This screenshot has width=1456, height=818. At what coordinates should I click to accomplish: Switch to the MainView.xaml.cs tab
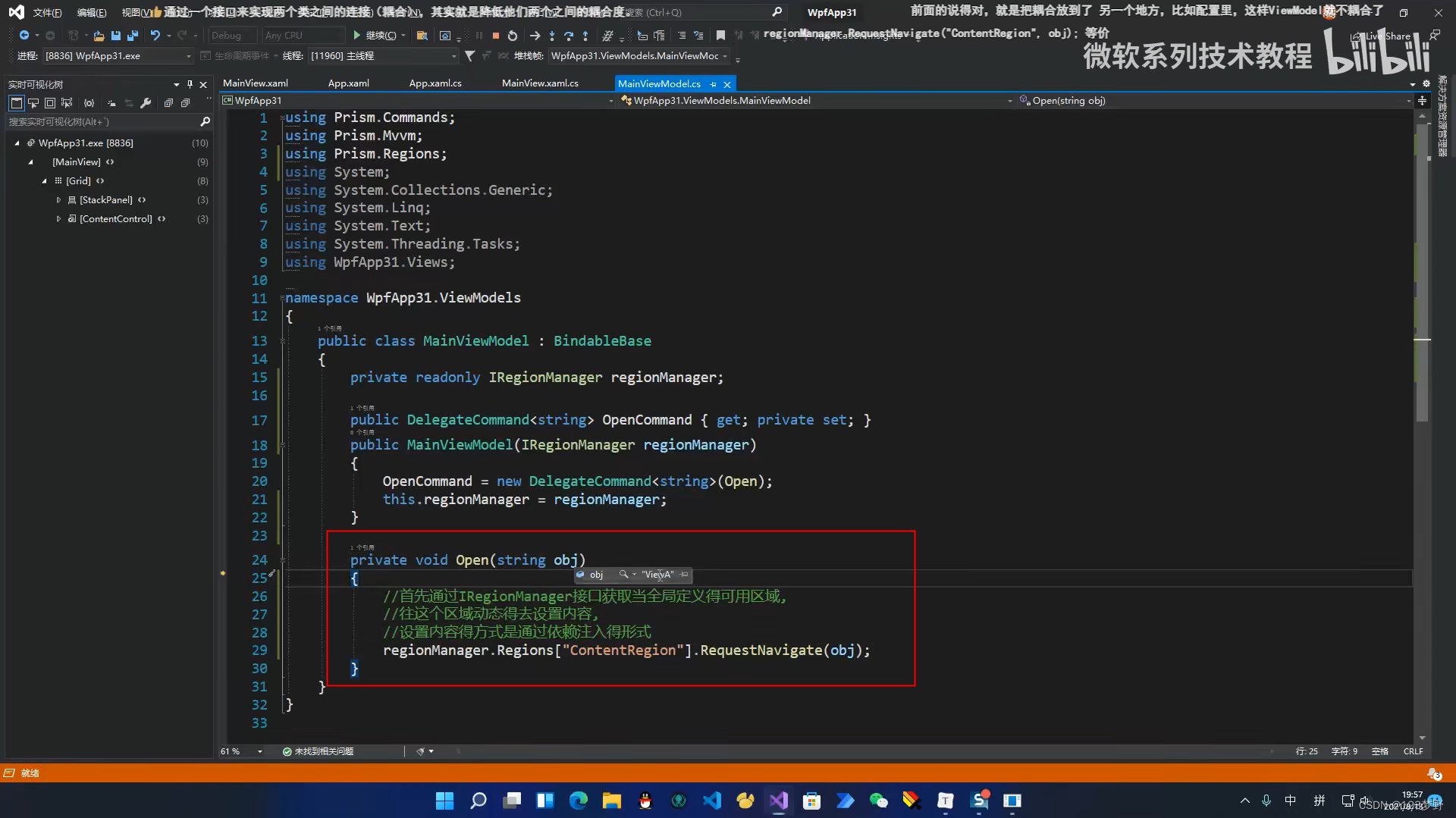[x=540, y=83]
